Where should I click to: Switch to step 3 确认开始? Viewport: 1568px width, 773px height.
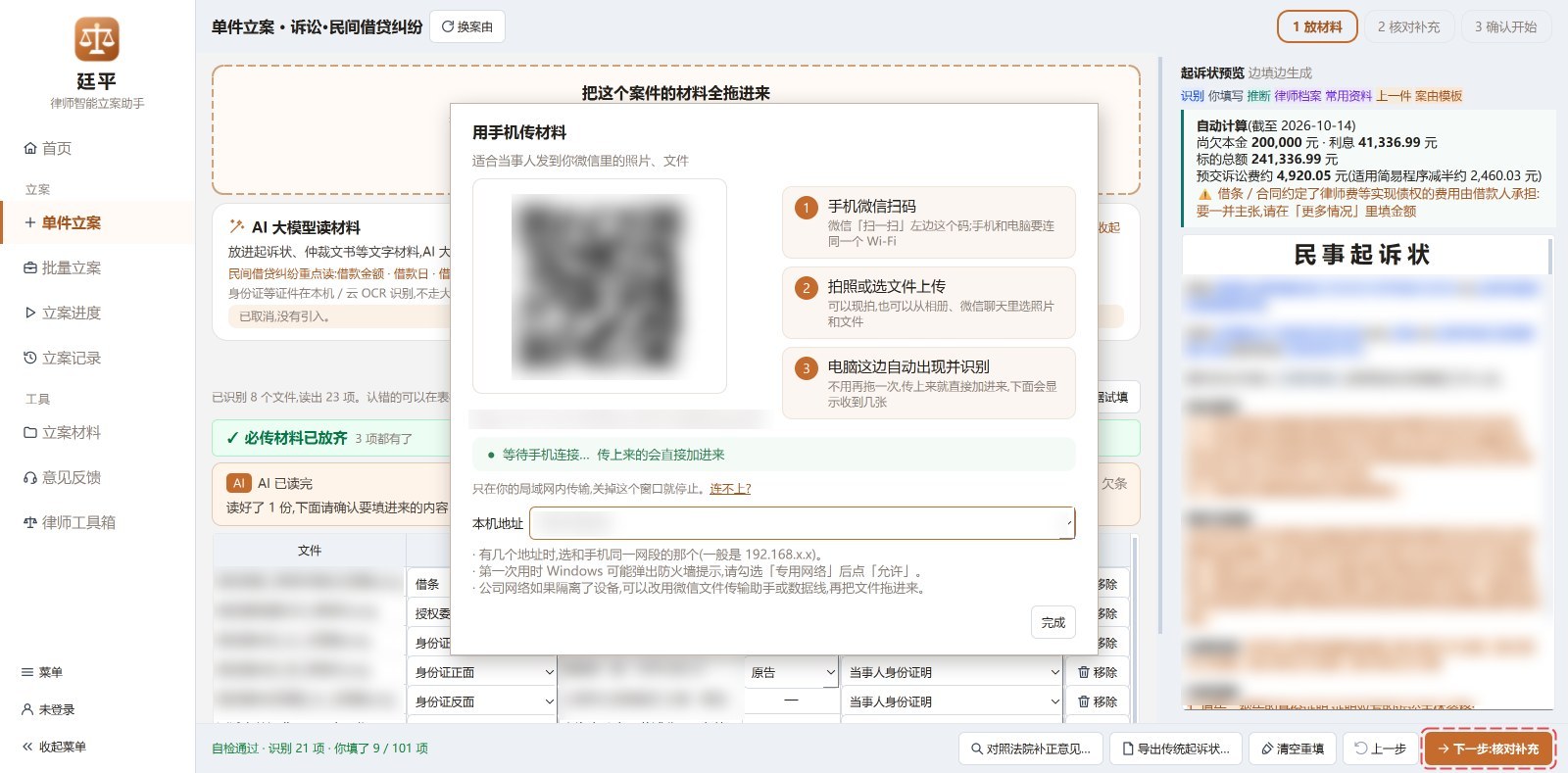click(x=1506, y=26)
